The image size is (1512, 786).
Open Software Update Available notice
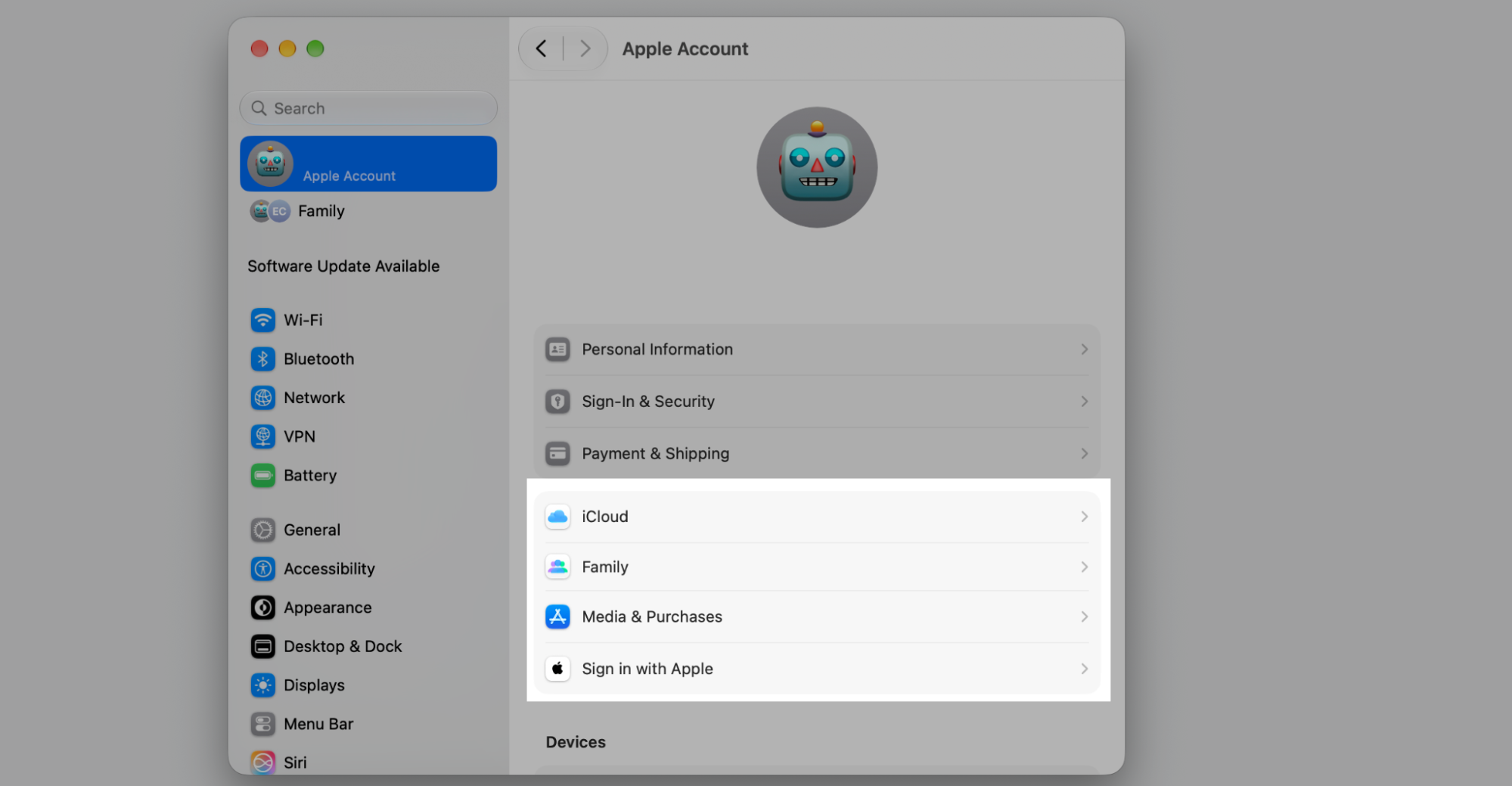pyautogui.click(x=343, y=266)
